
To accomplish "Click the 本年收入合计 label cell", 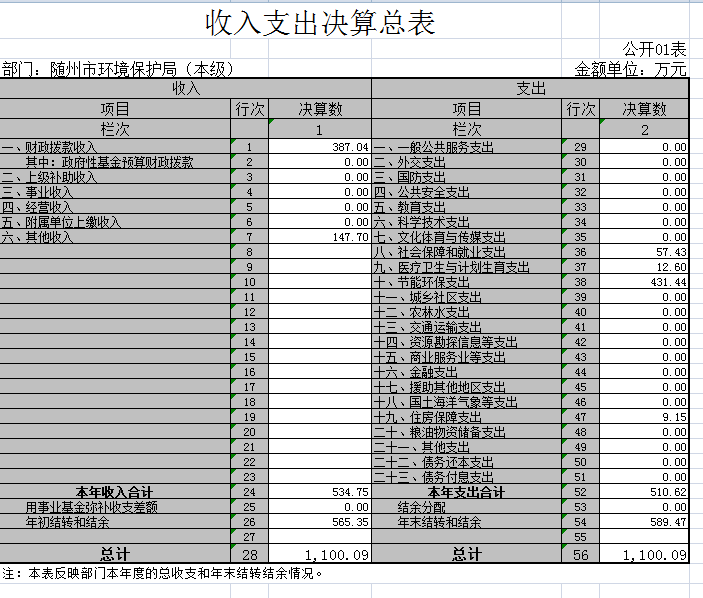I will pyautogui.click(x=114, y=492).
